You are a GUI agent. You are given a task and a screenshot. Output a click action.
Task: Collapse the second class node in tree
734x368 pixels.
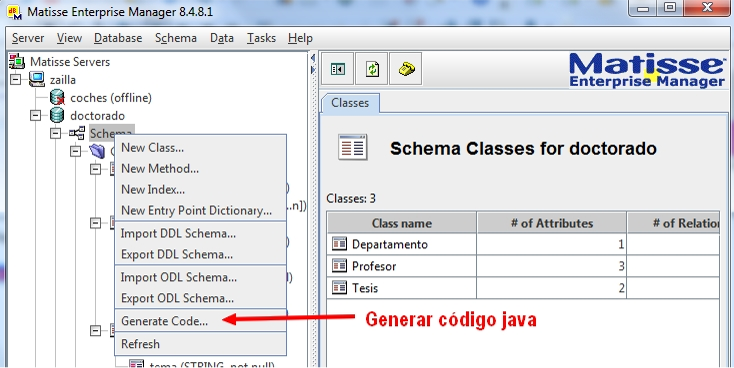click(96, 223)
